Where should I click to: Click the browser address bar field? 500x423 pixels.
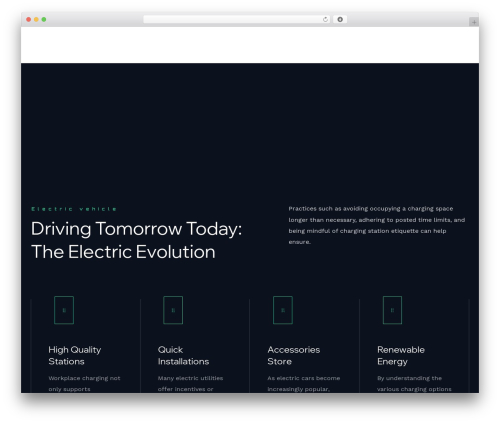tap(237, 20)
